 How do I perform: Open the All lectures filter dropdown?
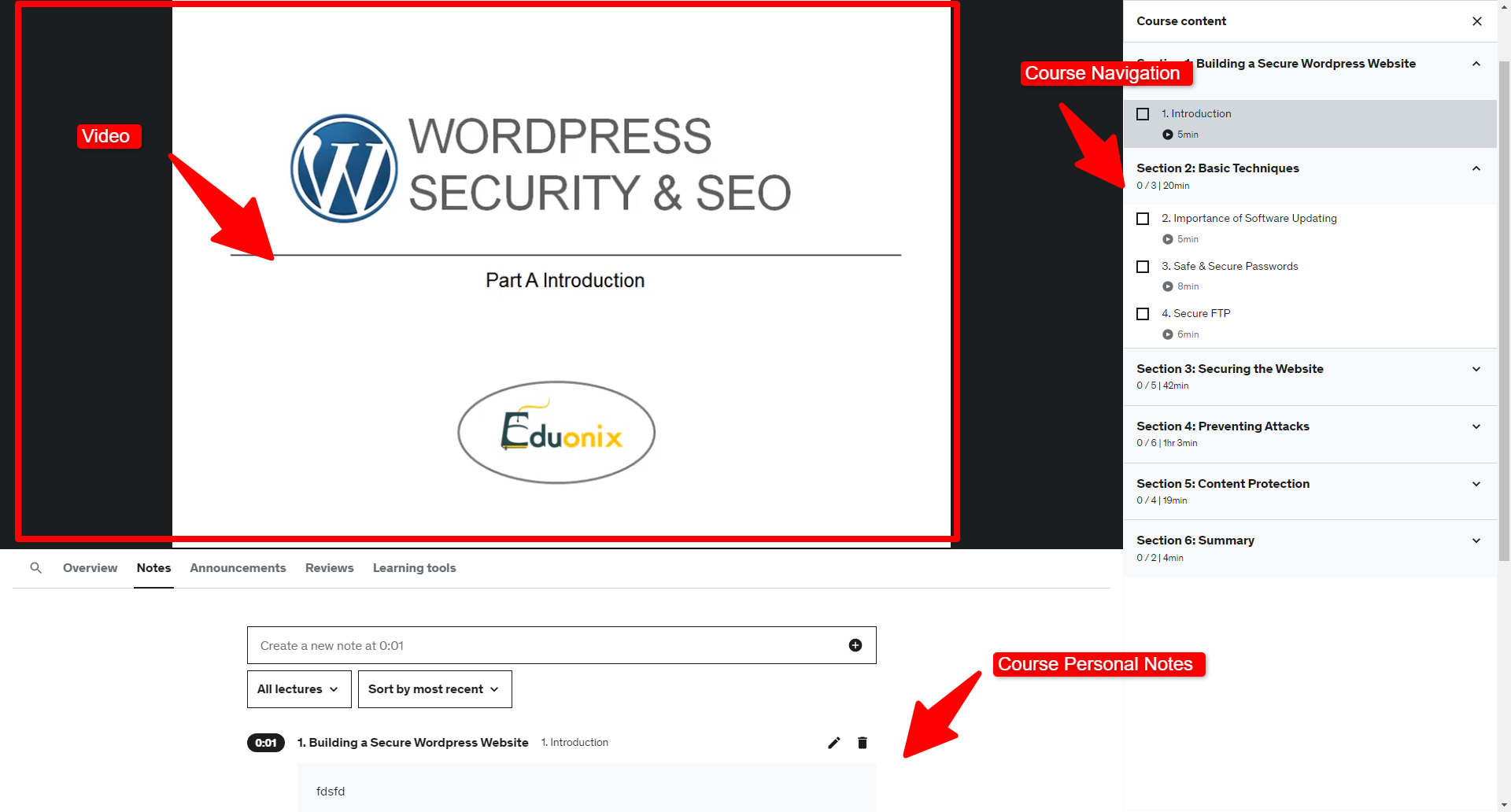299,689
